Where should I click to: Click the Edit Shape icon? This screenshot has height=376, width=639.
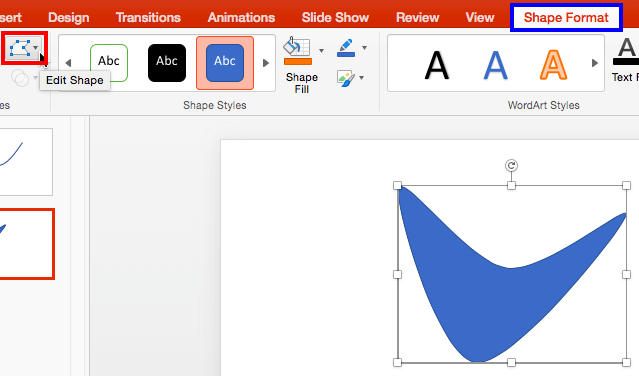[20, 48]
